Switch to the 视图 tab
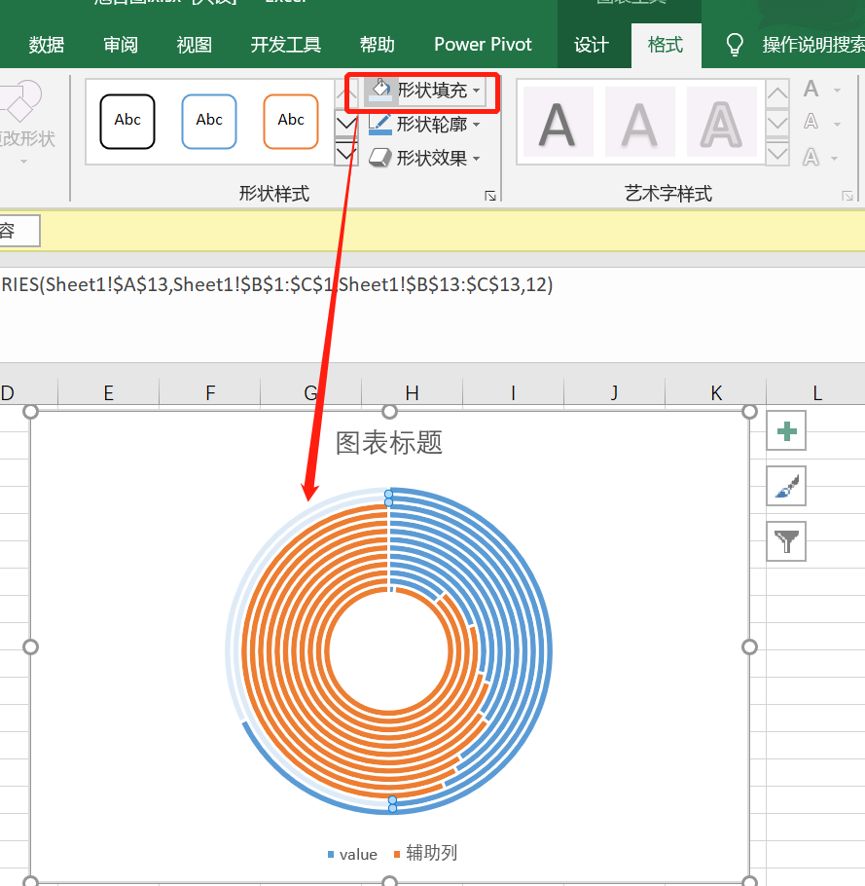This screenshot has height=886, width=865. [194, 45]
